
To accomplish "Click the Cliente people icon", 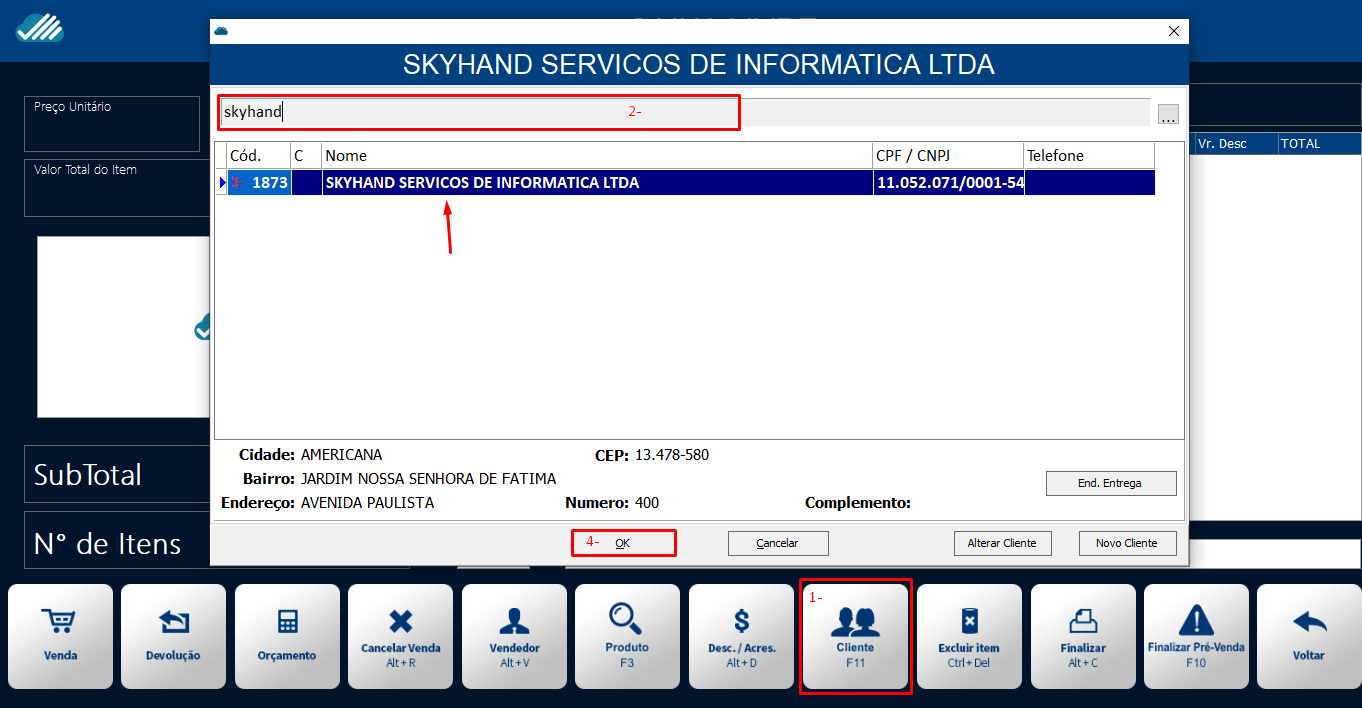I will [855, 622].
